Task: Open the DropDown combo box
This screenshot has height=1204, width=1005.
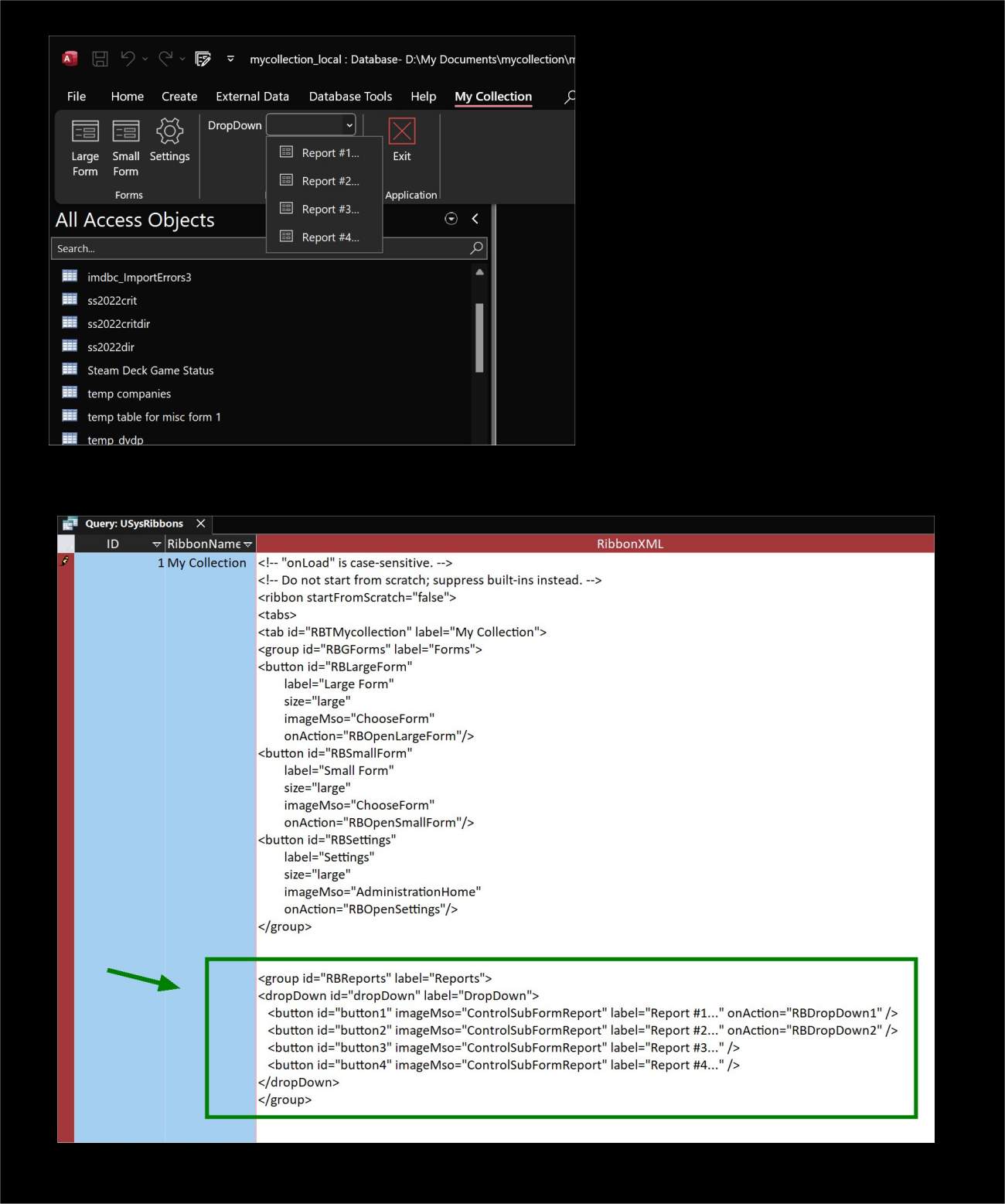Action: click(x=311, y=124)
